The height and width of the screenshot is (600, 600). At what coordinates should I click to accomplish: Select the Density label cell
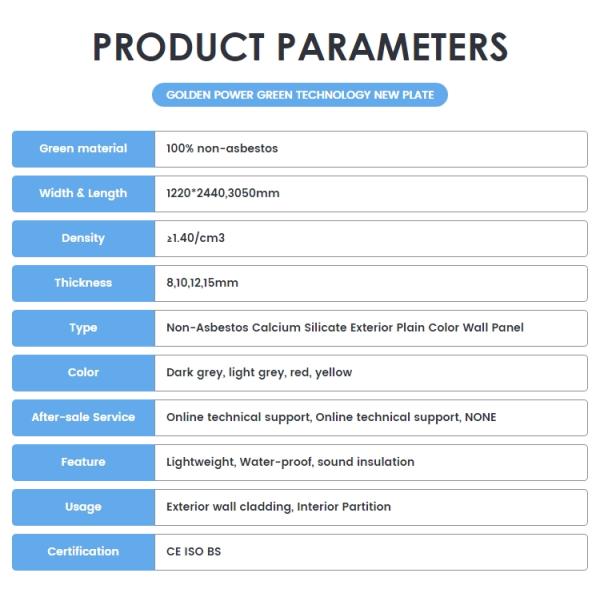coord(83,238)
